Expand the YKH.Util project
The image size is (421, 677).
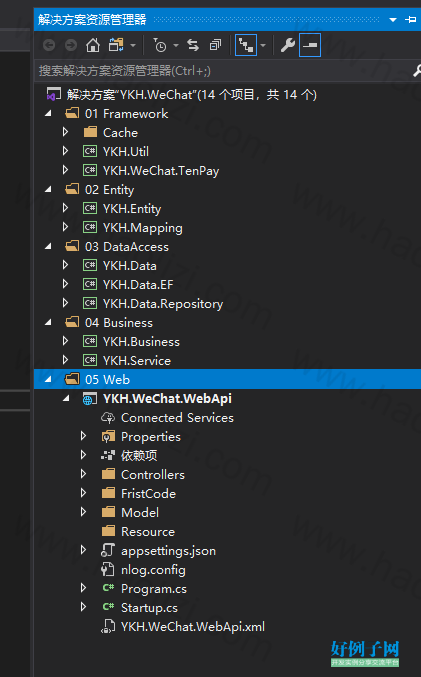(x=66, y=151)
